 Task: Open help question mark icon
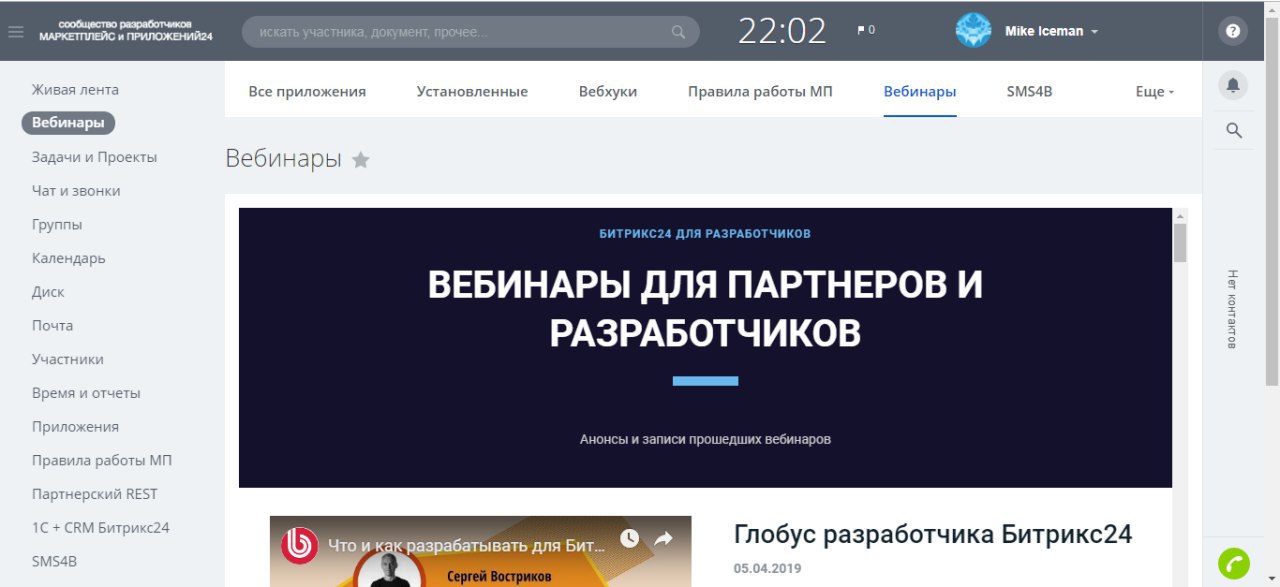[x=1233, y=31]
